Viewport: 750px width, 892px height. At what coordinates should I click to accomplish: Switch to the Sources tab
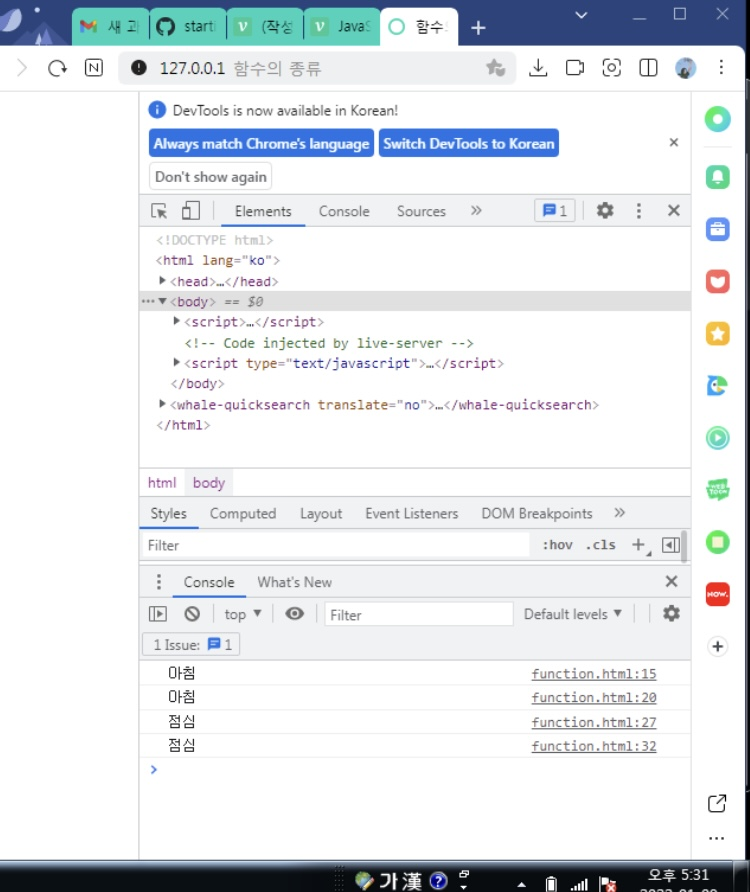point(421,211)
